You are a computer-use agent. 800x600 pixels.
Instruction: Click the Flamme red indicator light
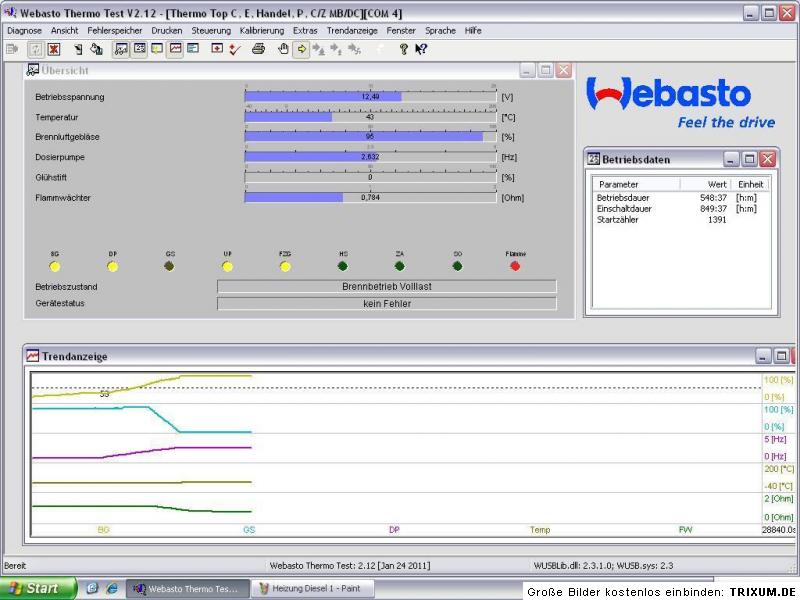tap(515, 266)
